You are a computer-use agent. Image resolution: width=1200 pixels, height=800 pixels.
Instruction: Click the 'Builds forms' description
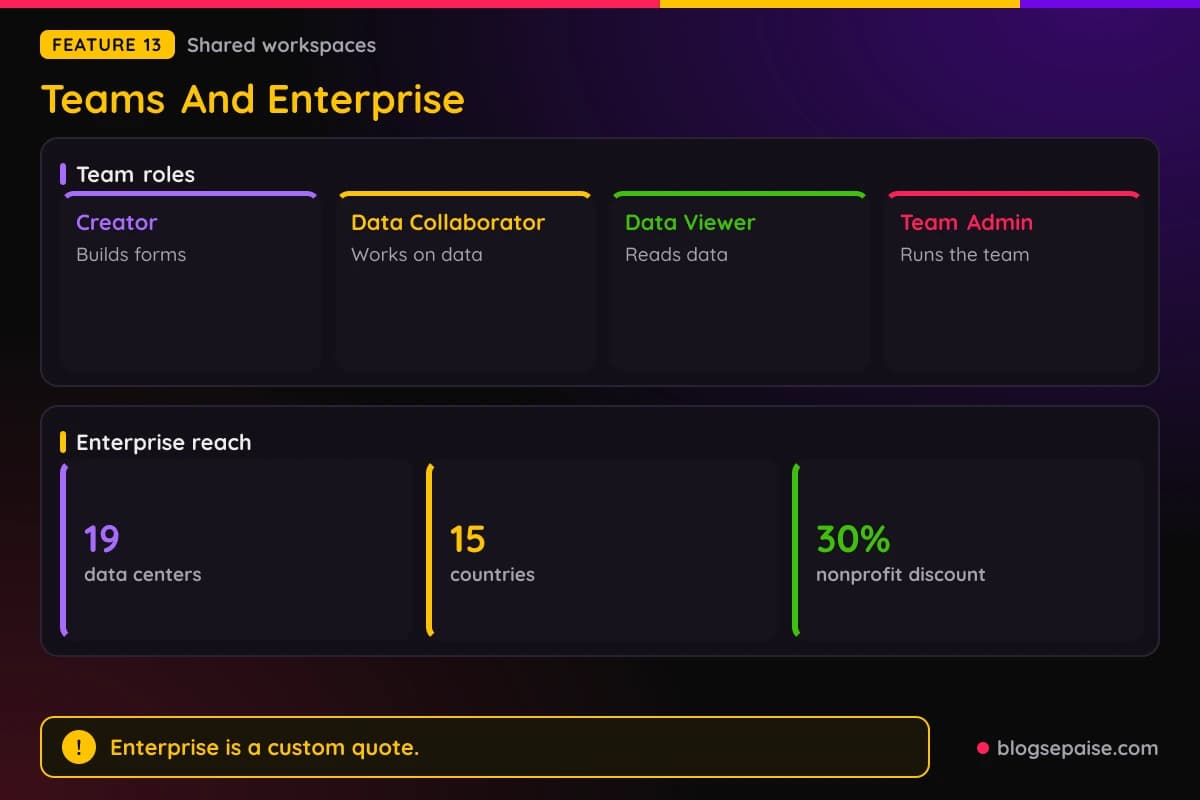pyautogui.click(x=131, y=254)
